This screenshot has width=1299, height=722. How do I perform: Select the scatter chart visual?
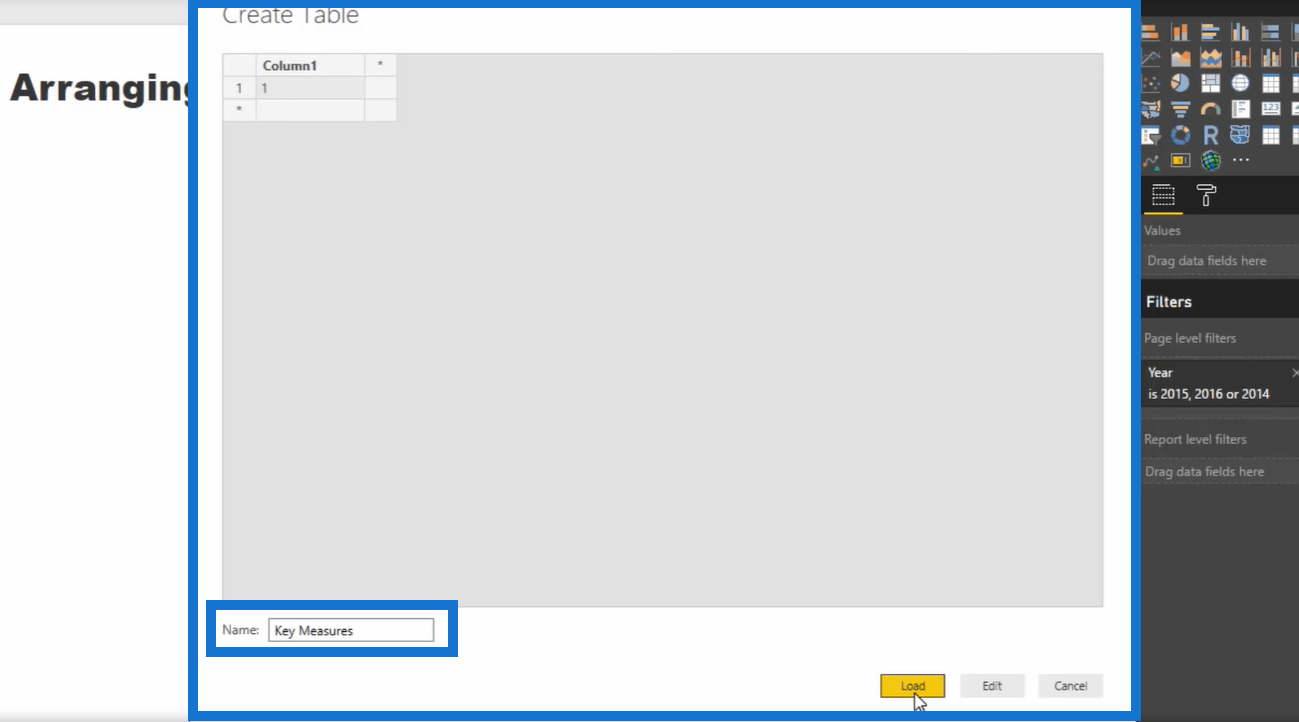click(1150, 83)
